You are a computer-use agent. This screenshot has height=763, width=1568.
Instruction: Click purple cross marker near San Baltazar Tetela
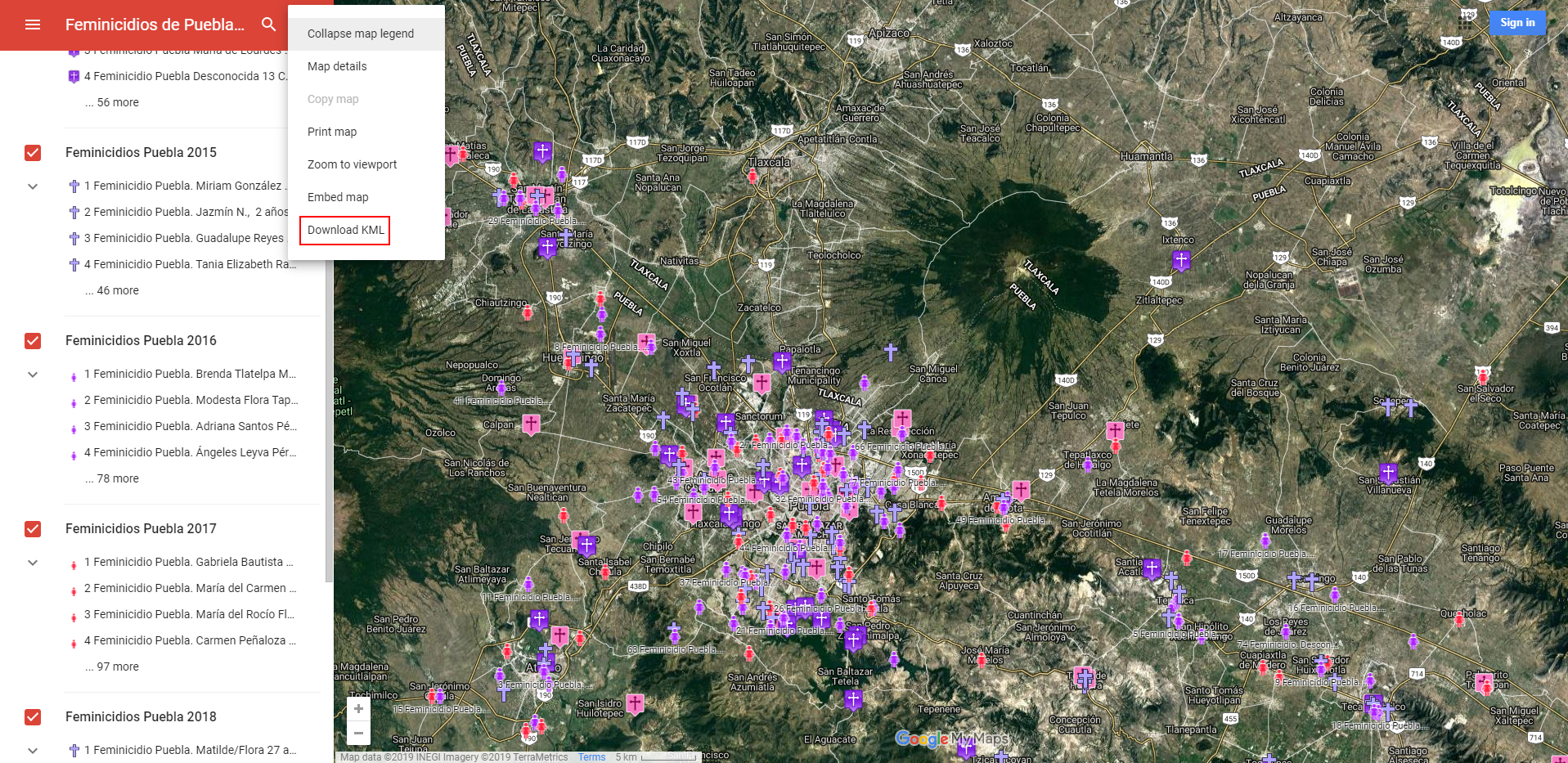pos(853,700)
